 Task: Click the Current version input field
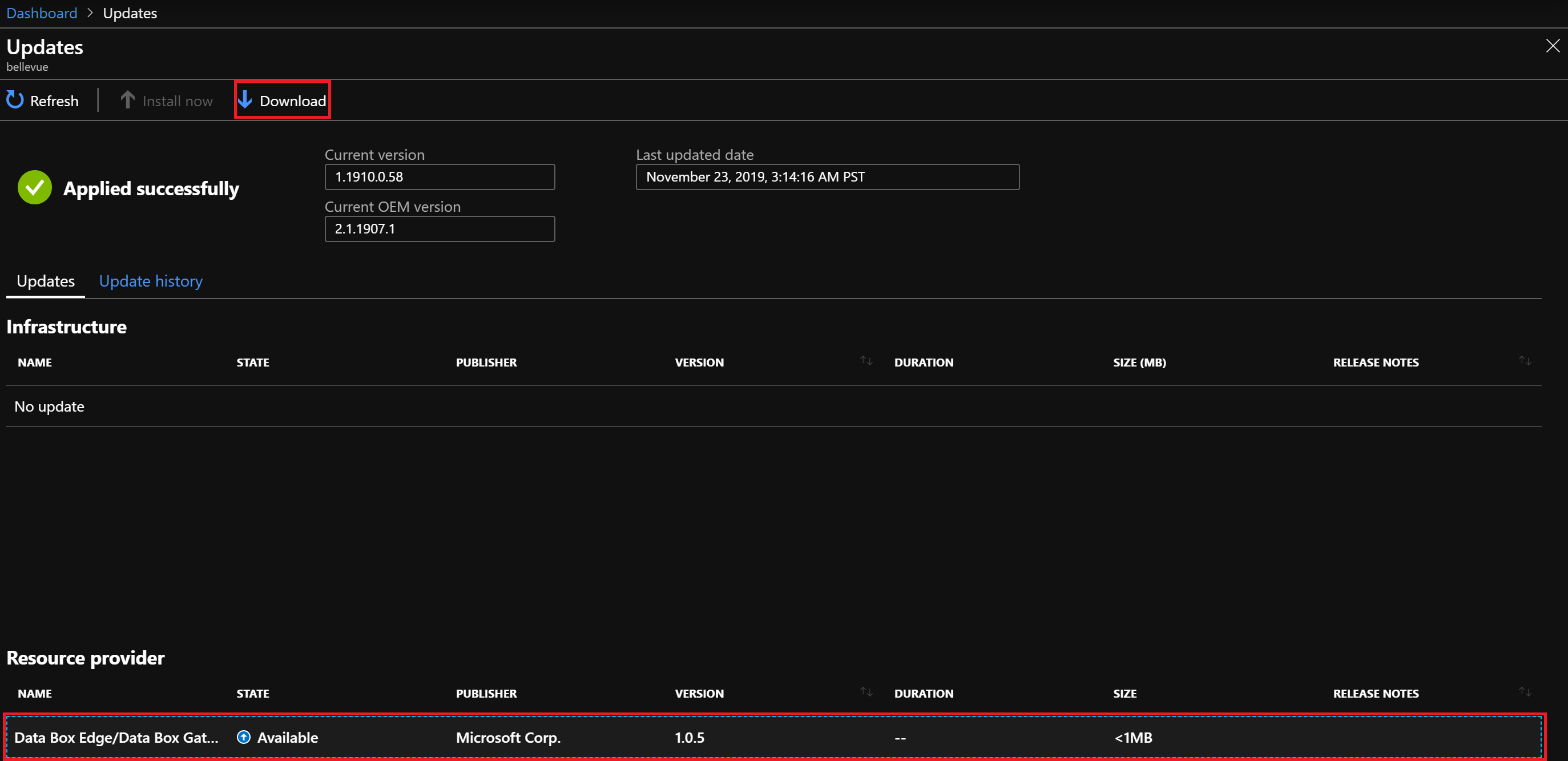point(440,177)
